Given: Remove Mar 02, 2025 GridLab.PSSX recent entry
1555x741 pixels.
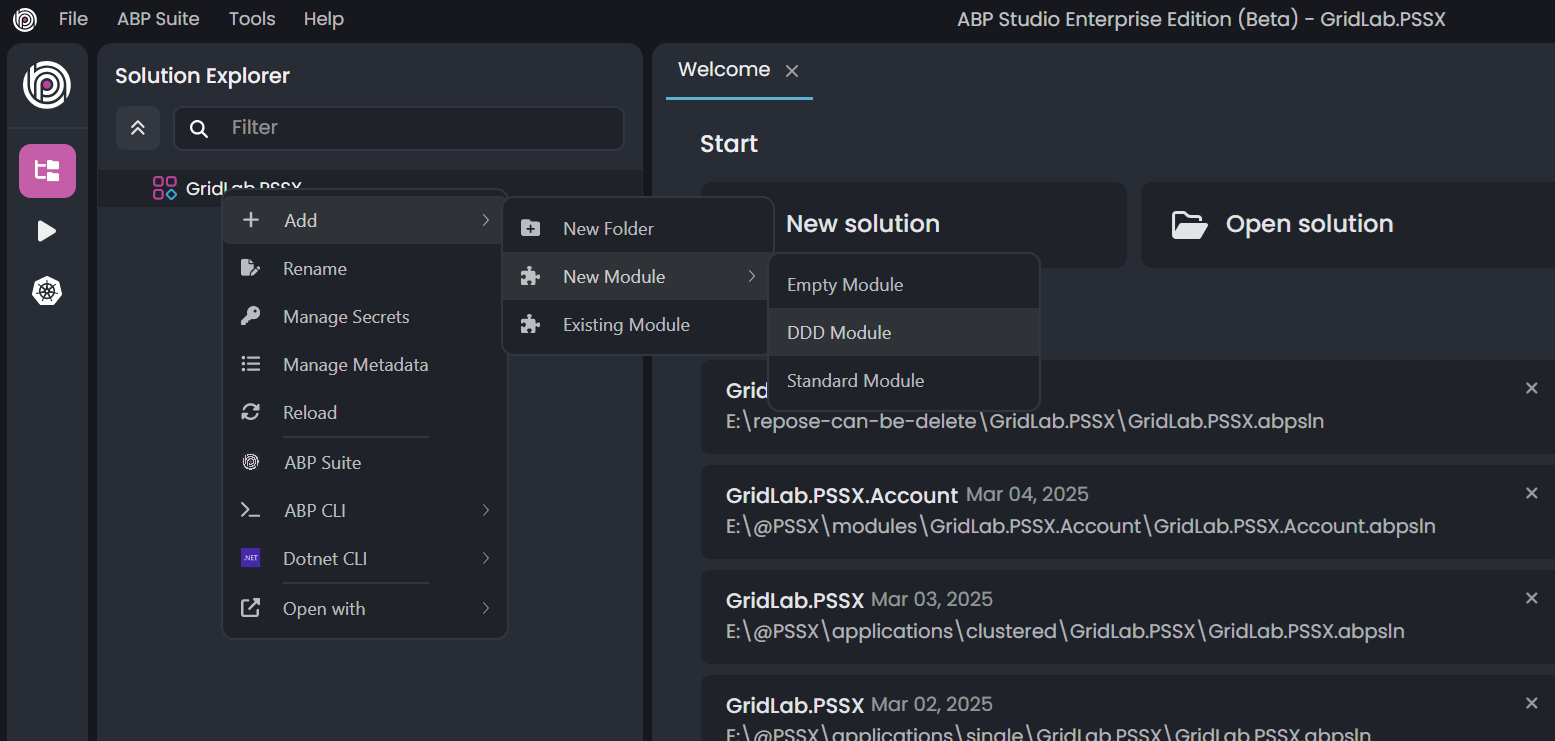Looking at the screenshot, I should [x=1531, y=703].
